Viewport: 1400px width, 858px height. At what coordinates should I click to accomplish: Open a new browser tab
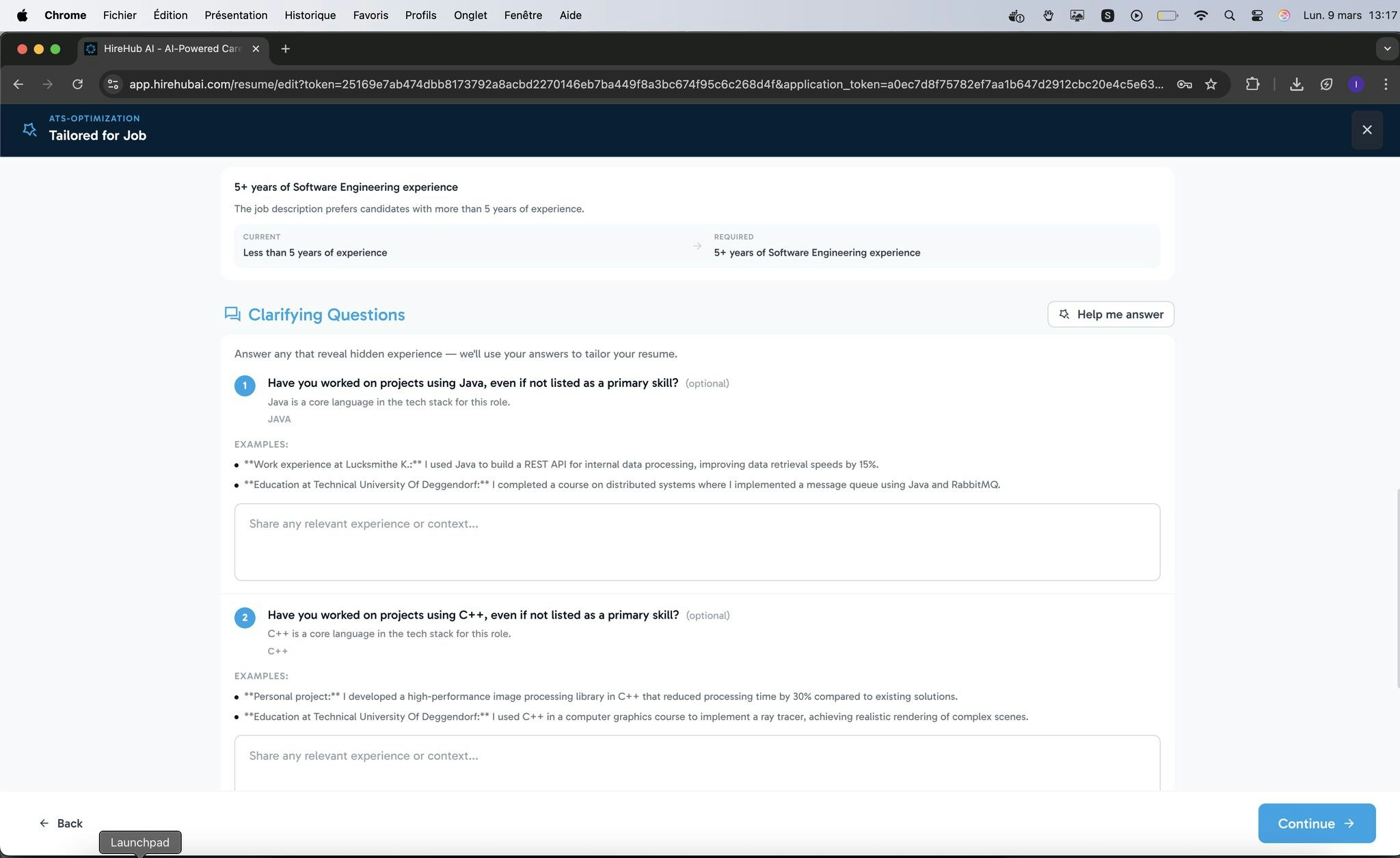285,49
